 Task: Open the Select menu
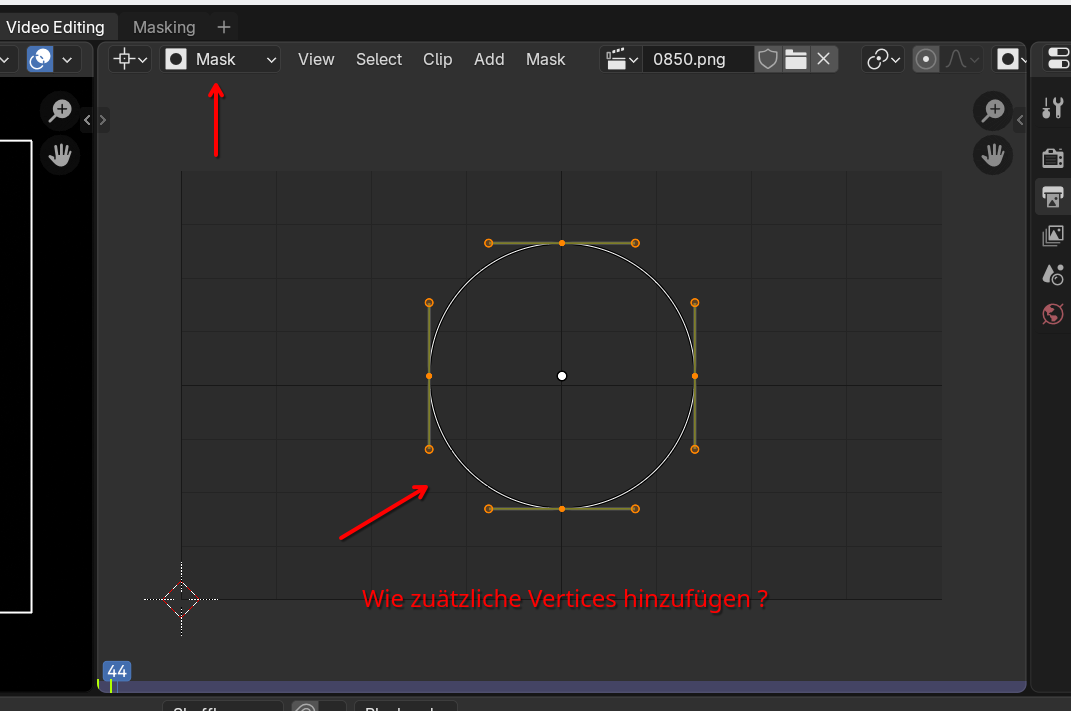378,59
